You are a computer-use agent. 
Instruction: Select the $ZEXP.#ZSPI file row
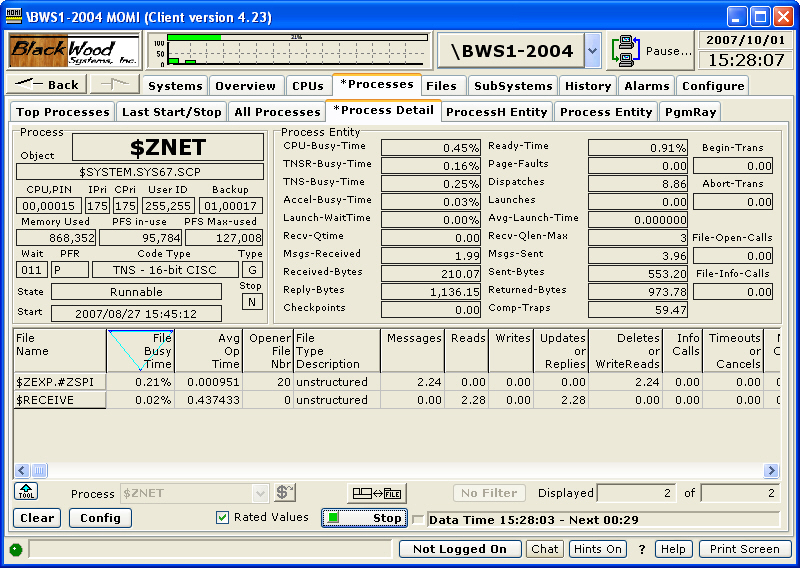coord(59,381)
